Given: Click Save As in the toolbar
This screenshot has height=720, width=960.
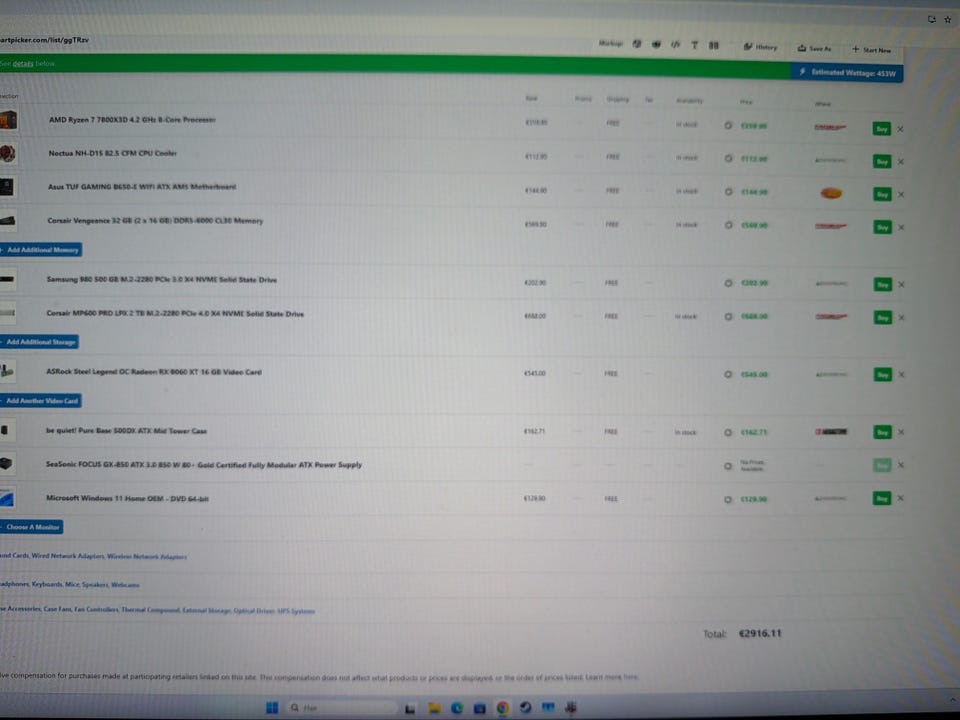Looking at the screenshot, I should click(814, 48).
